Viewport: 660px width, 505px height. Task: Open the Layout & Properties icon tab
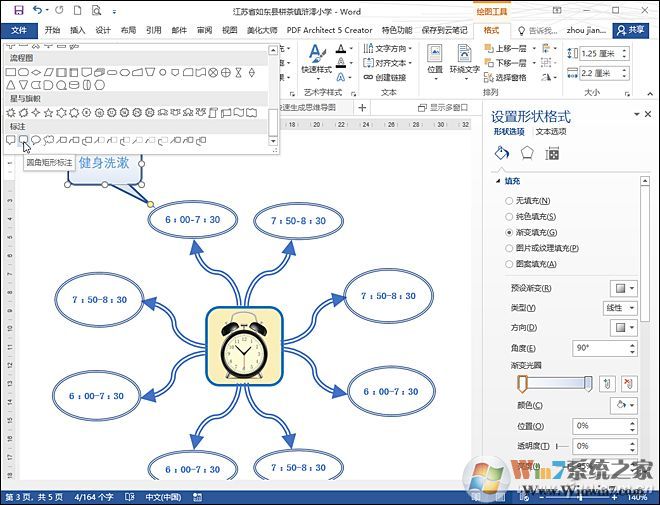552,153
